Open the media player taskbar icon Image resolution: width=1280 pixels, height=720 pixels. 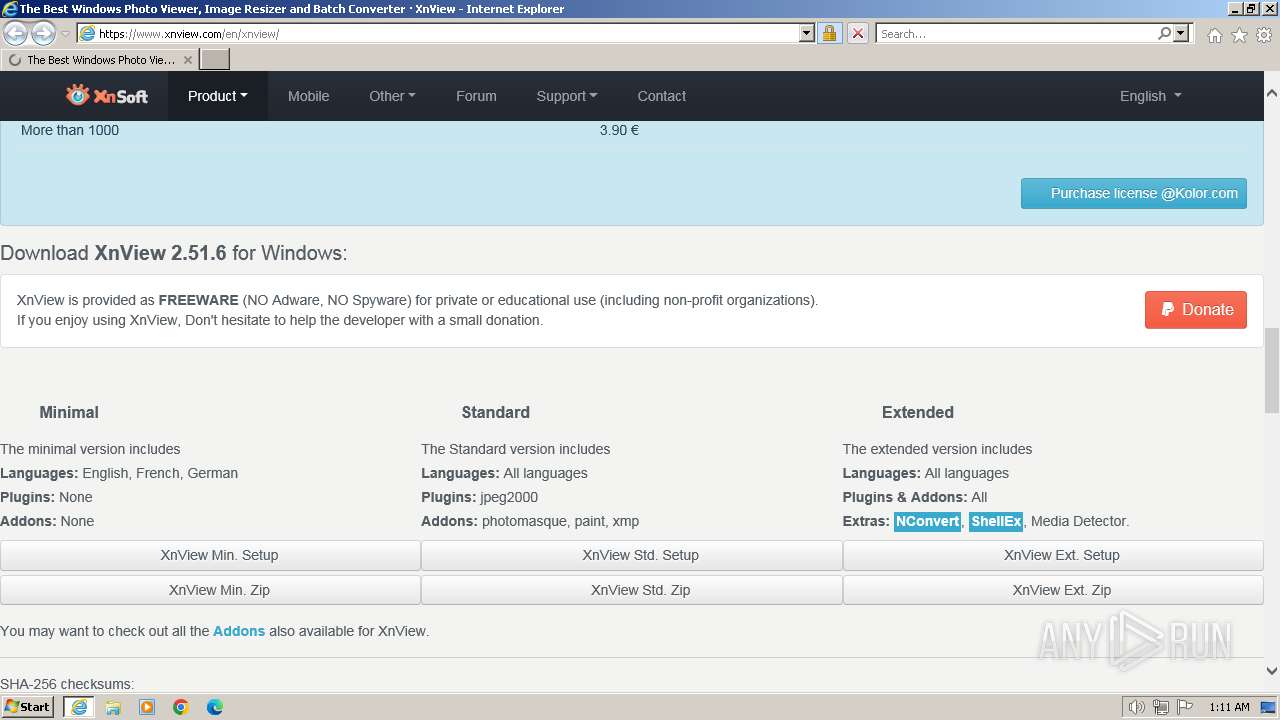click(147, 707)
